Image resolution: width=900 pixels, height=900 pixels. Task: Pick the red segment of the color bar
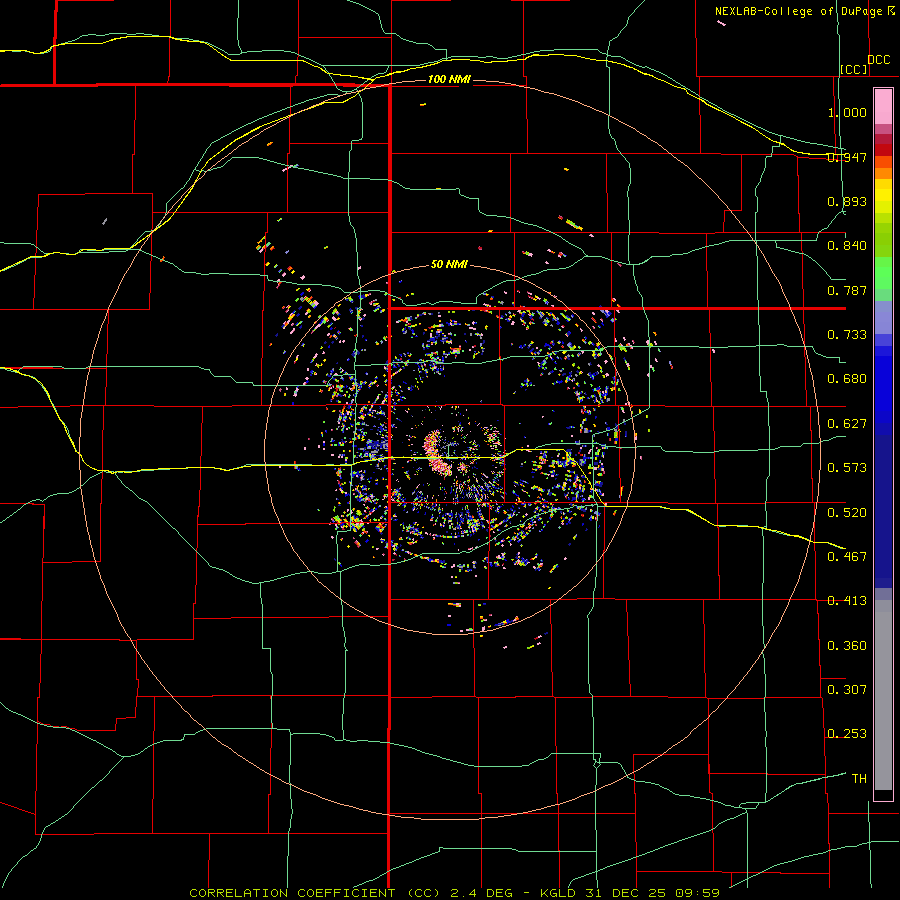tap(883, 149)
